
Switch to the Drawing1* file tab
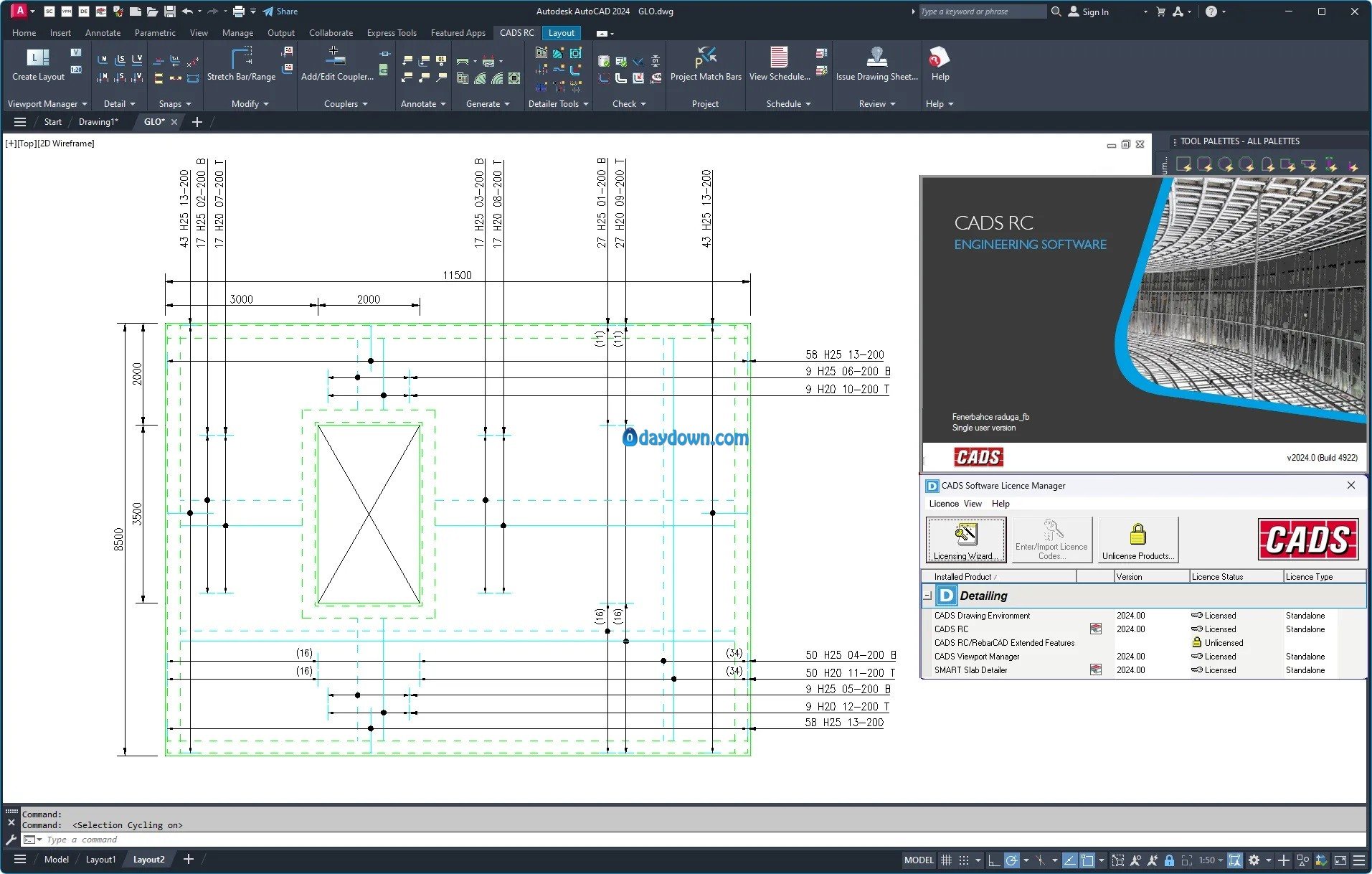coord(98,122)
